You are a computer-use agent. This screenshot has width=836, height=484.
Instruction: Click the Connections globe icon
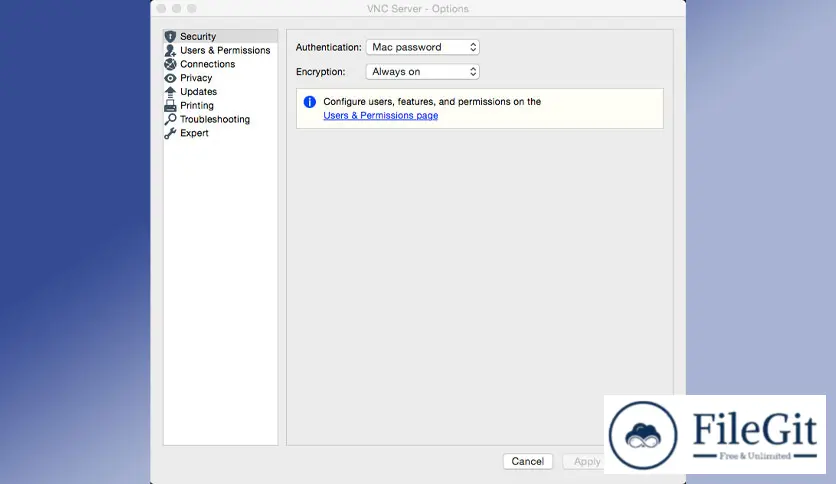click(170, 64)
